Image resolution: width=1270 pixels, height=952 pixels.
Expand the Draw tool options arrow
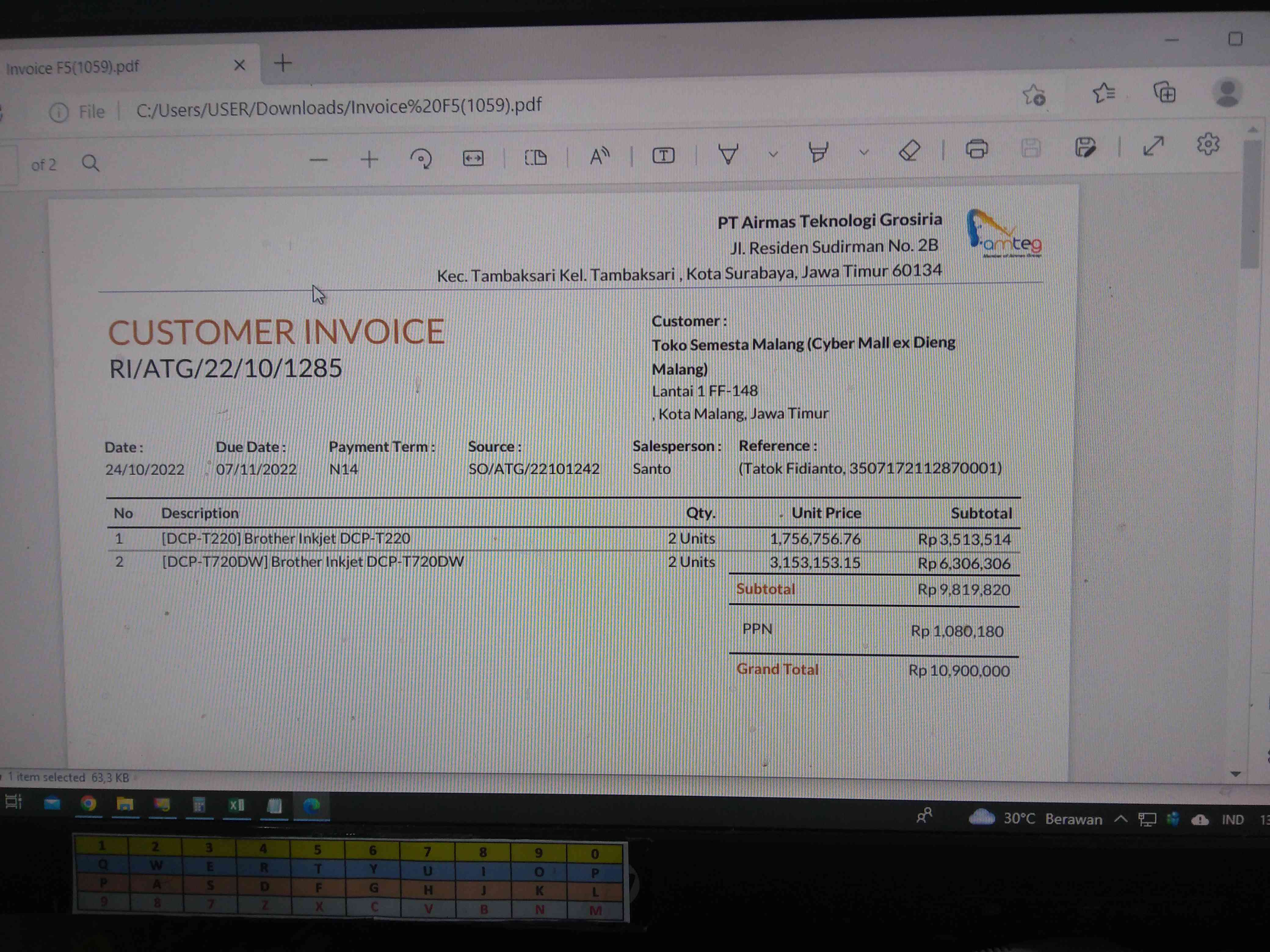[773, 154]
